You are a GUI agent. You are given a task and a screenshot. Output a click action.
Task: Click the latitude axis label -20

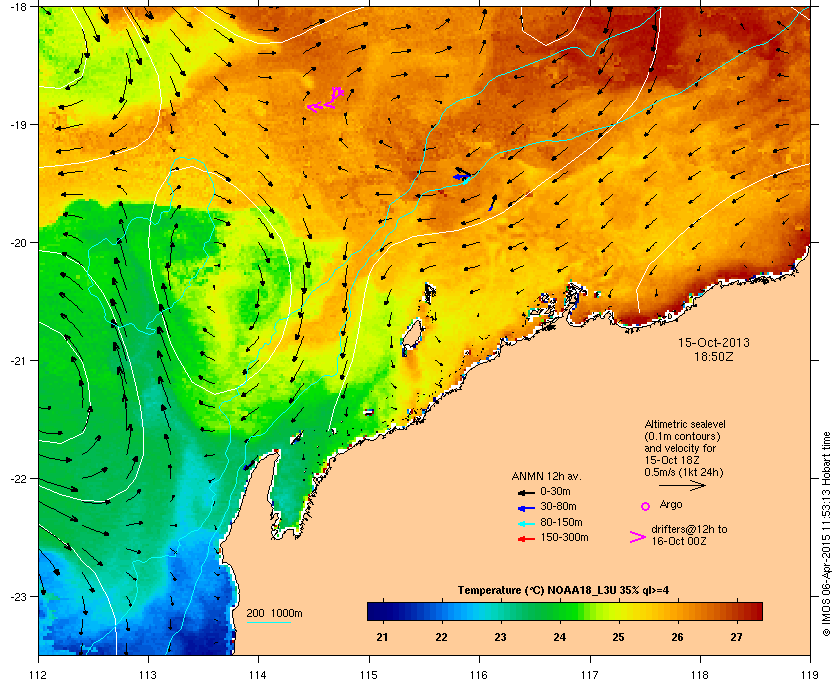pyautogui.click(x=18, y=242)
